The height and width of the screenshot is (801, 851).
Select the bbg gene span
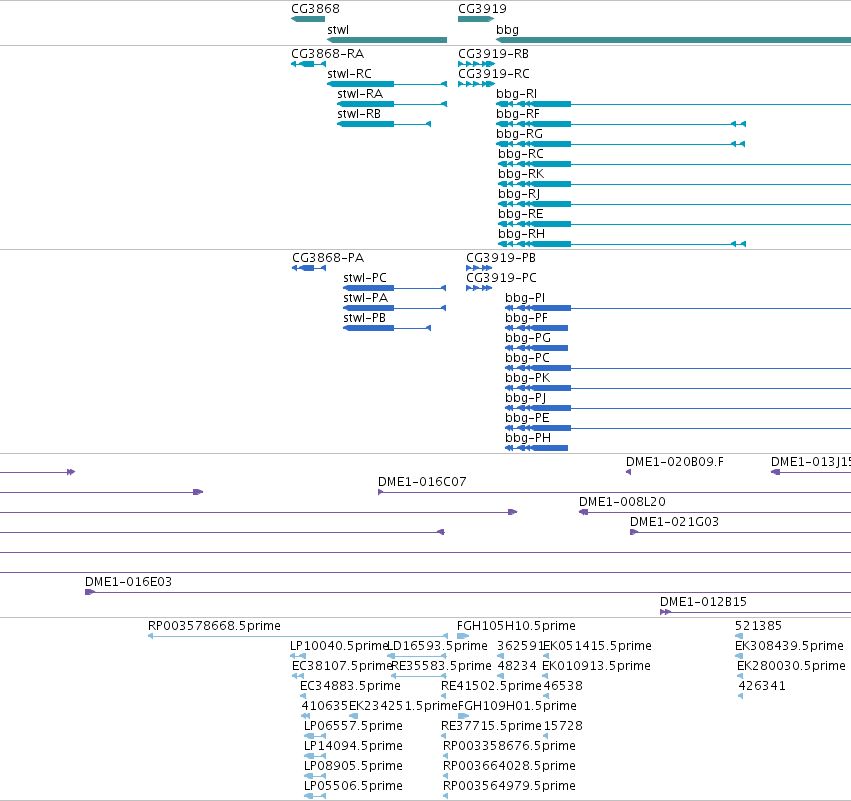(x=674, y=40)
